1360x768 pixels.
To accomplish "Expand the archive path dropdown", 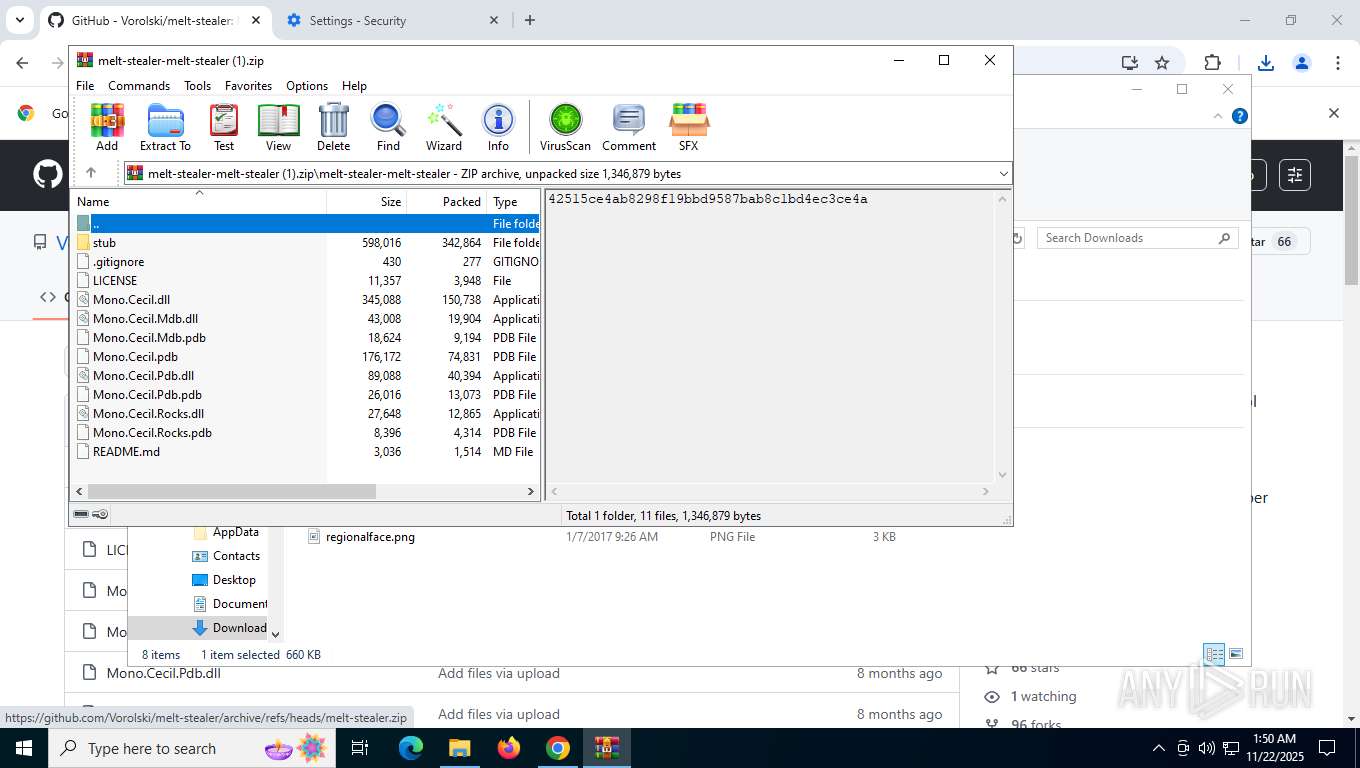I will 1003,174.
